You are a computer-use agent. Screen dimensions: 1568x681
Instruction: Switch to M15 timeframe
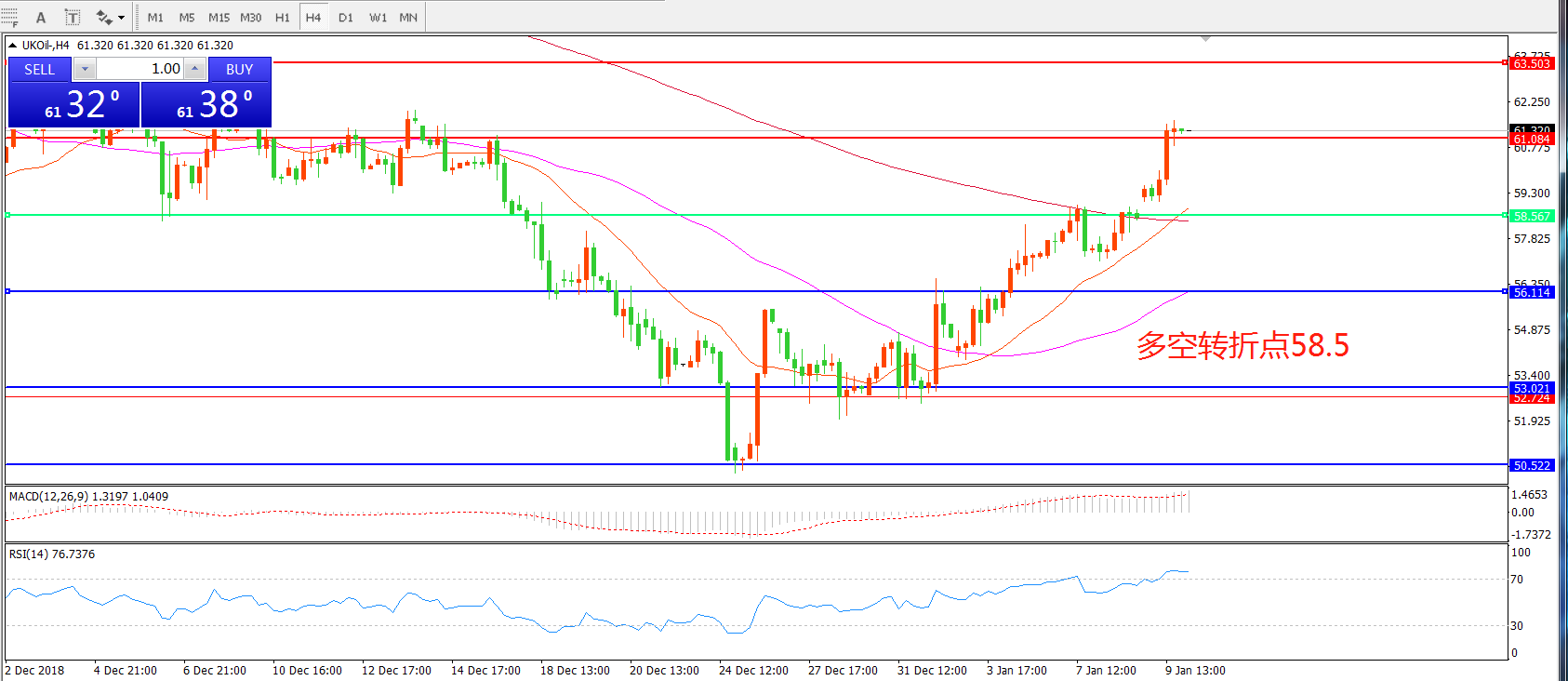click(219, 18)
